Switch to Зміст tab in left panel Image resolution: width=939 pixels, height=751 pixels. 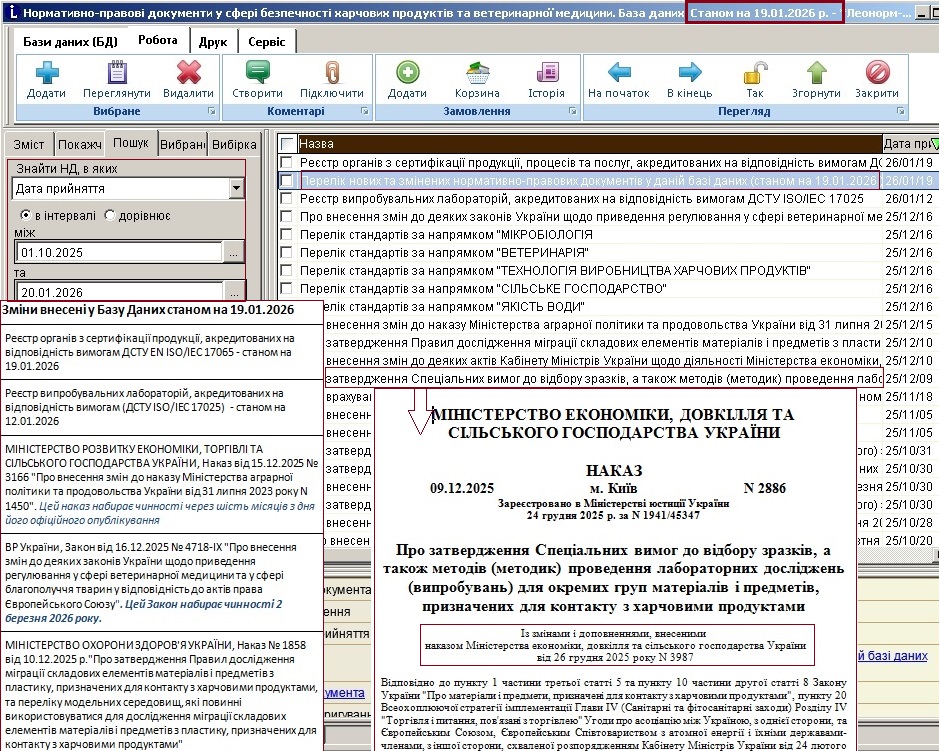pyautogui.click(x=28, y=144)
